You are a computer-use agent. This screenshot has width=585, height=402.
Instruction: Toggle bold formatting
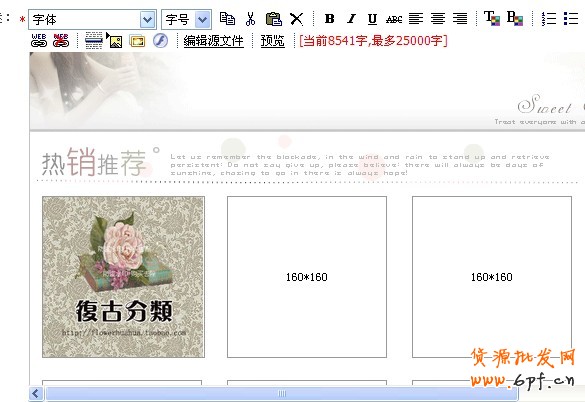(329, 19)
